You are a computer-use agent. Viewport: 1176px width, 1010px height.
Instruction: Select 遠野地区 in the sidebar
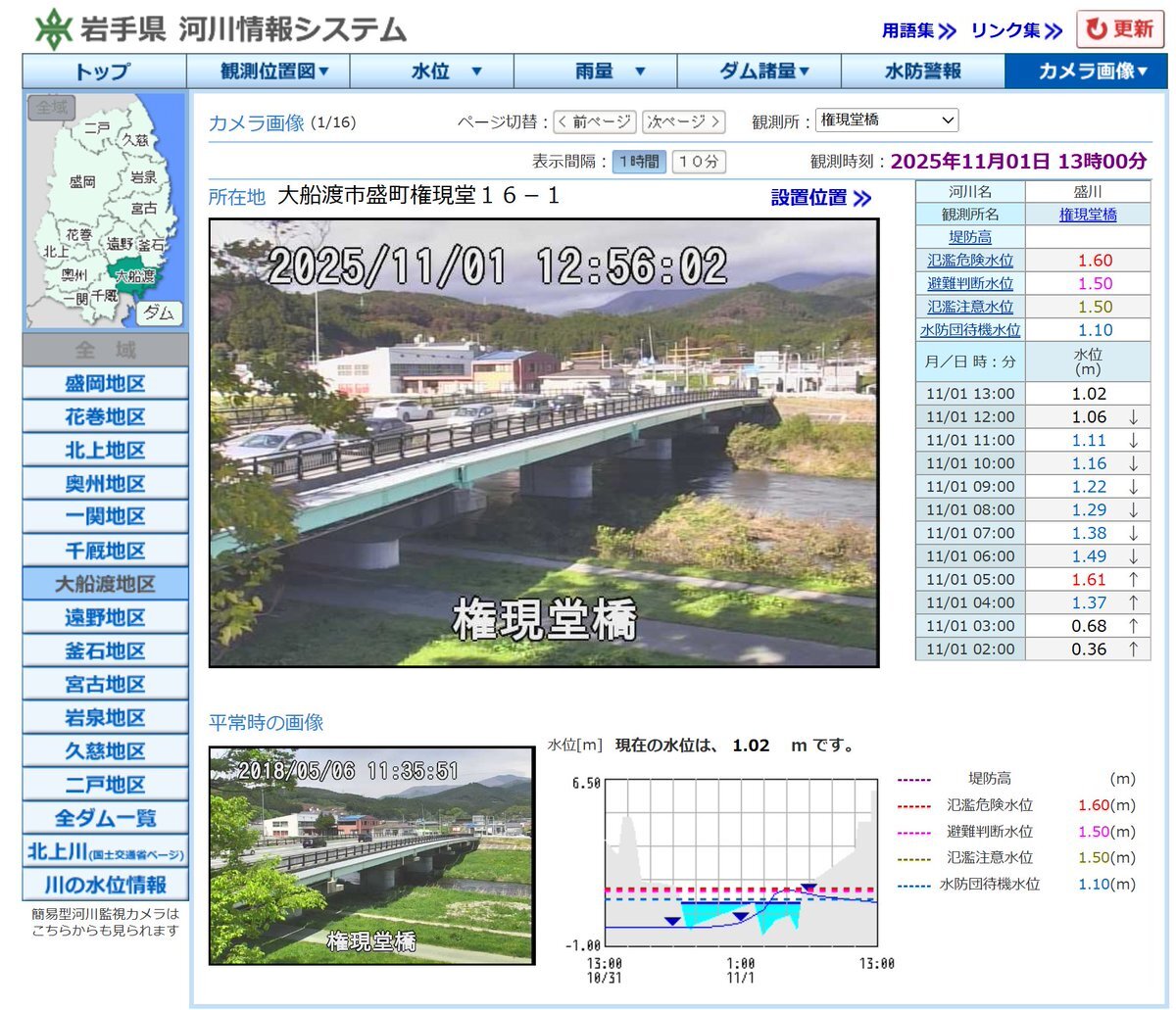105,617
